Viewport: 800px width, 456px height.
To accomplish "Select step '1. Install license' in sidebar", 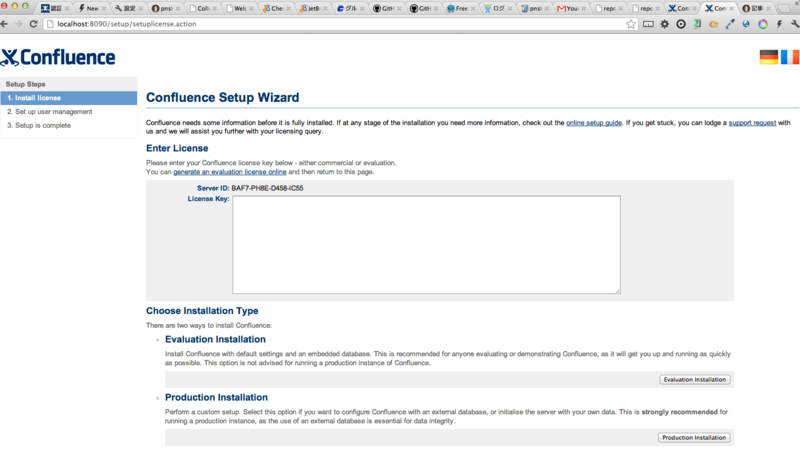I will (69, 98).
